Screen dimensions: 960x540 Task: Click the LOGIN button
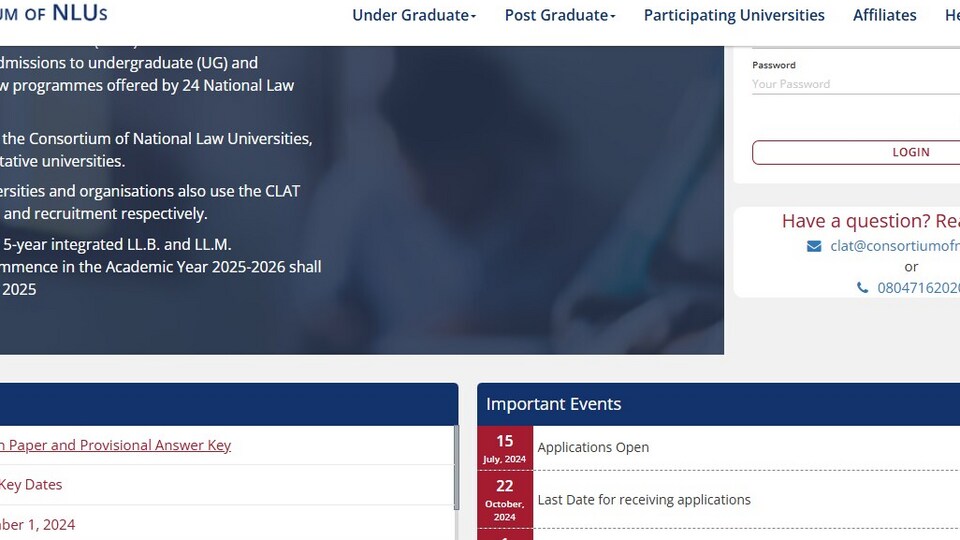pyautogui.click(x=856, y=152)
